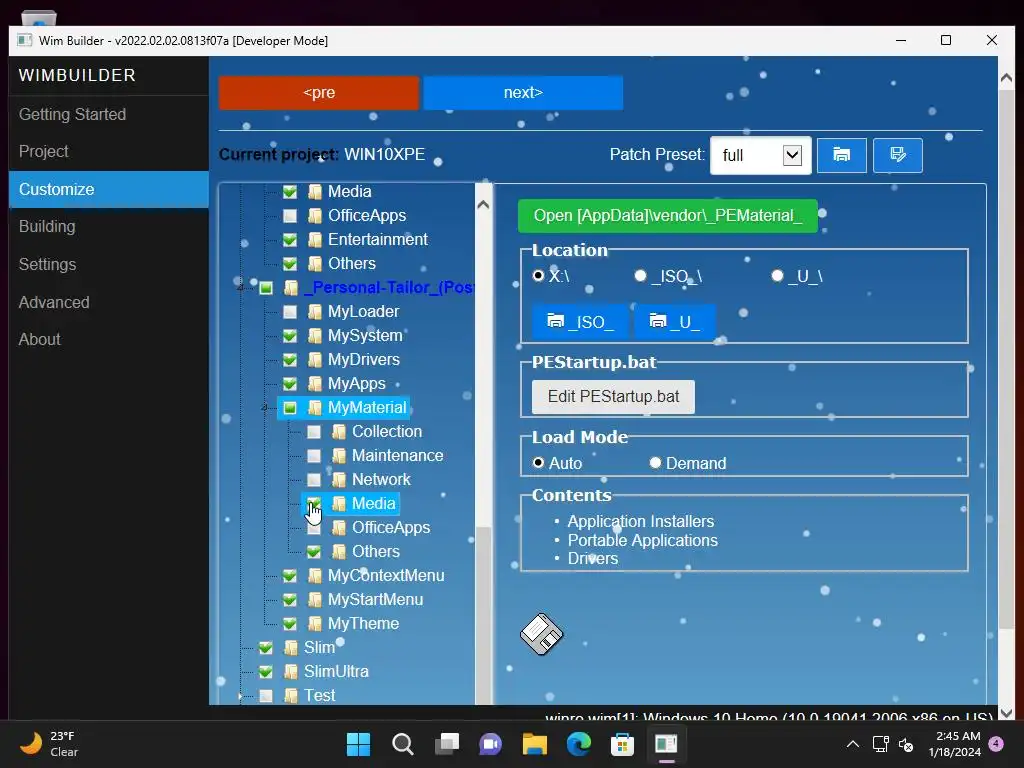Open the patch preset folder icon button
The image size is (1024, 768).
pyautogui.click(x=841, y=155)
